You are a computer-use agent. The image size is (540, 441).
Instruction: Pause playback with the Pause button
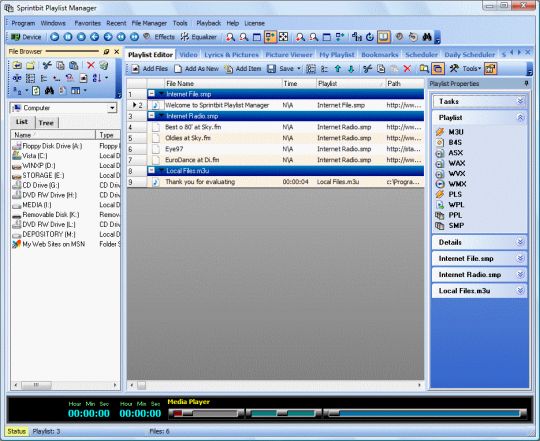(x=68, y=37)
